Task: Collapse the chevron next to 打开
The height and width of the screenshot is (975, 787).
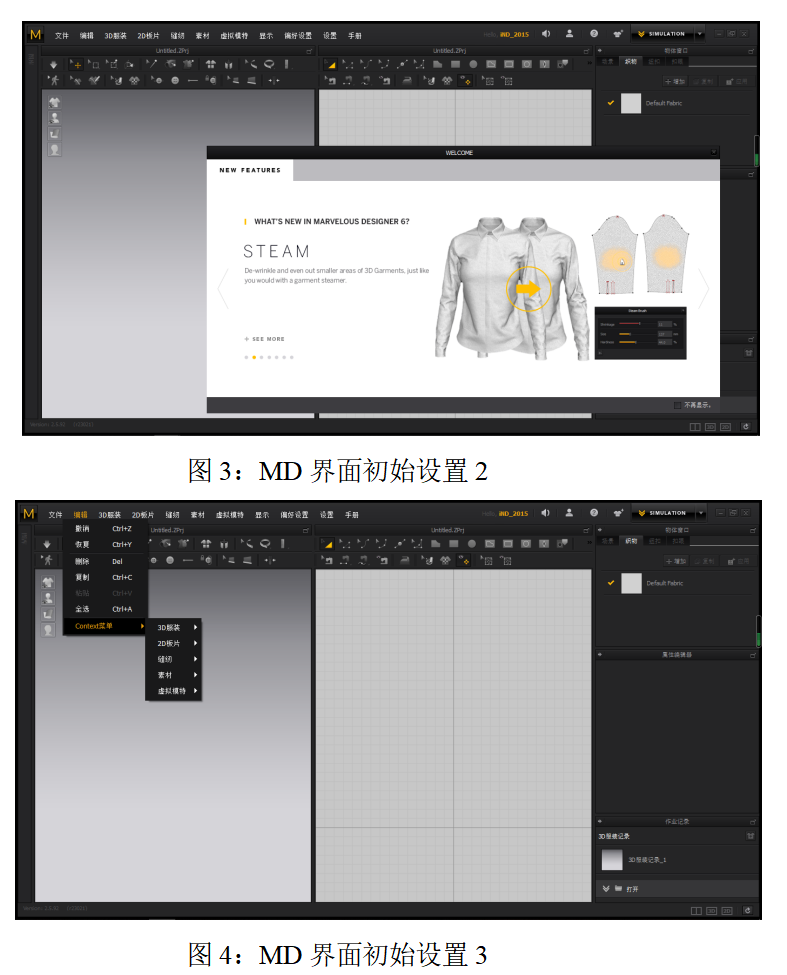Action: pos(606,889)
